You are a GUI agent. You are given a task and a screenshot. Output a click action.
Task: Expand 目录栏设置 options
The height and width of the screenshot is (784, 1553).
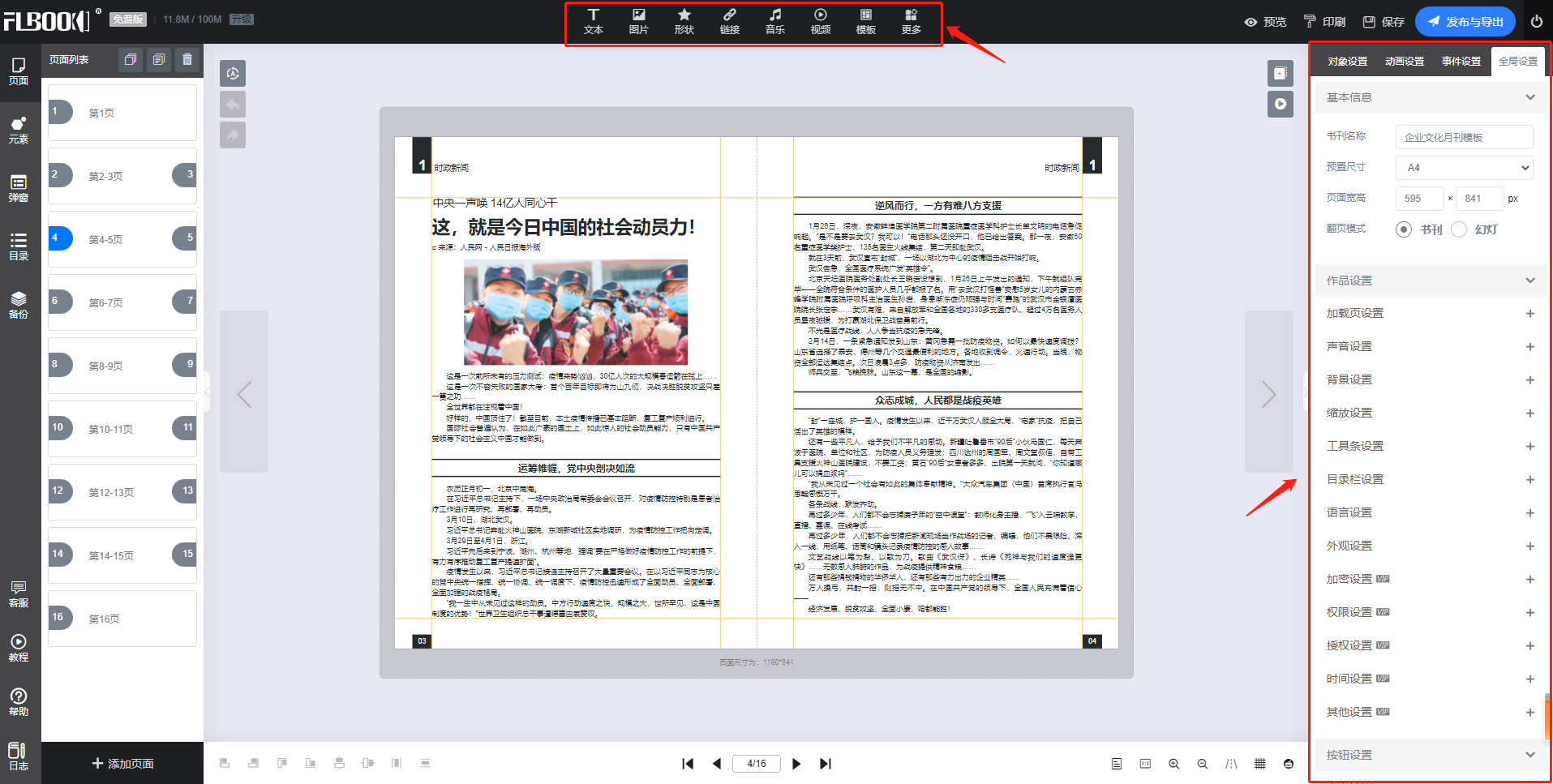click(1529, 480)
